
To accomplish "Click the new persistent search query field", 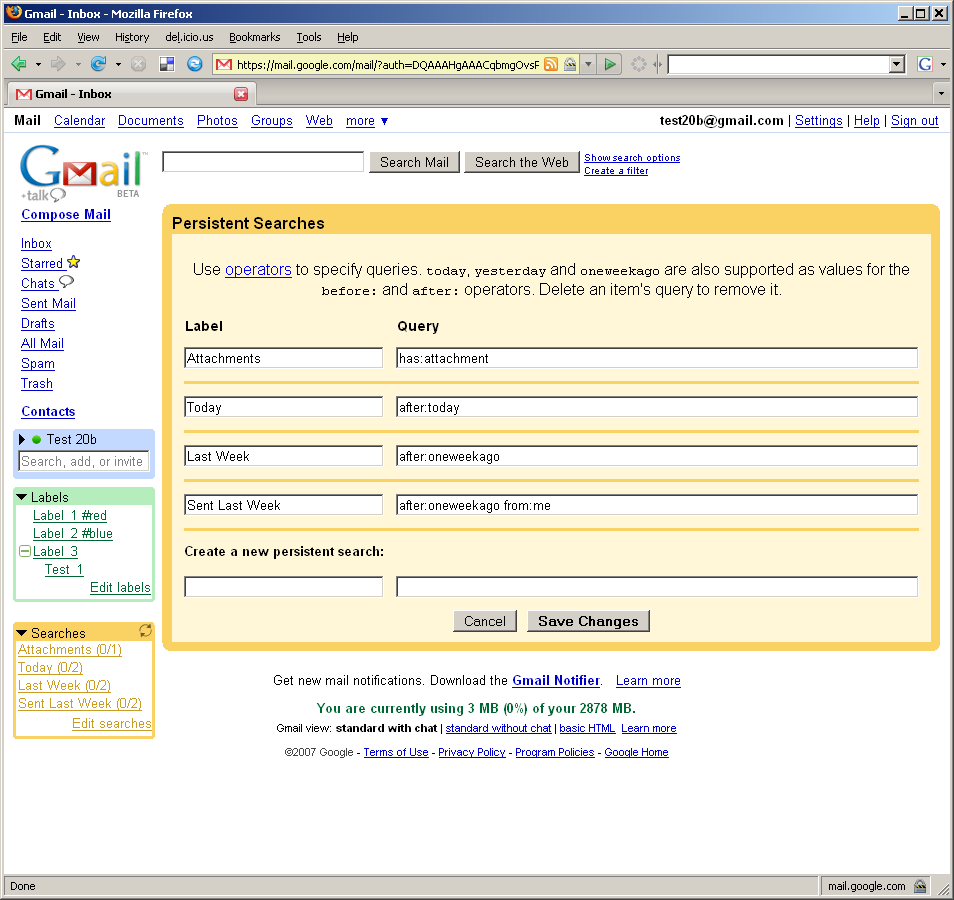I will (x=657, y=587).
